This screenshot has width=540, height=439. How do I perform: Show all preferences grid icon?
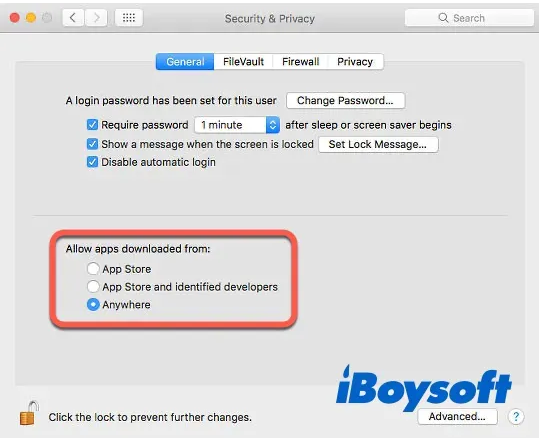pyautogui.click(x=129, y=18)
